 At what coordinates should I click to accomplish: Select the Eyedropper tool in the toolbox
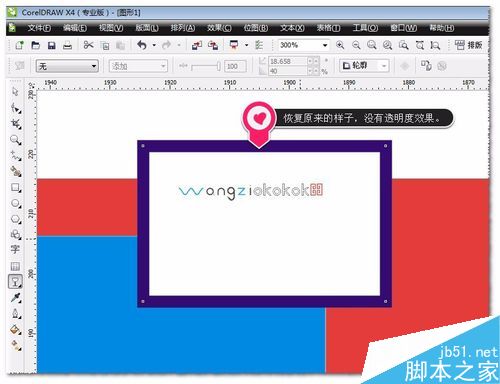pyautogui.click(x=15, y=298)
